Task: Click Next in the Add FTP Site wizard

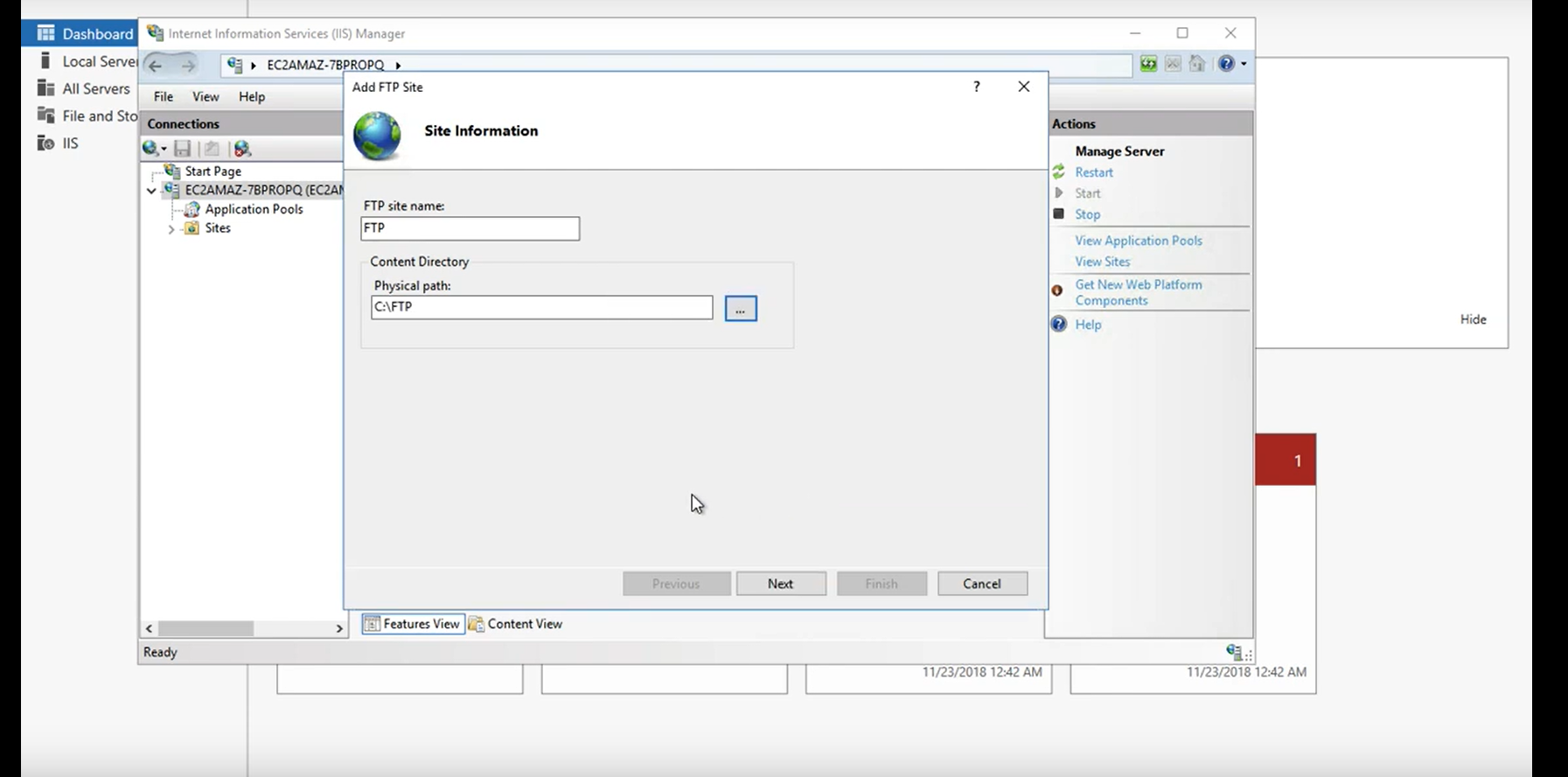Action: 781,584
